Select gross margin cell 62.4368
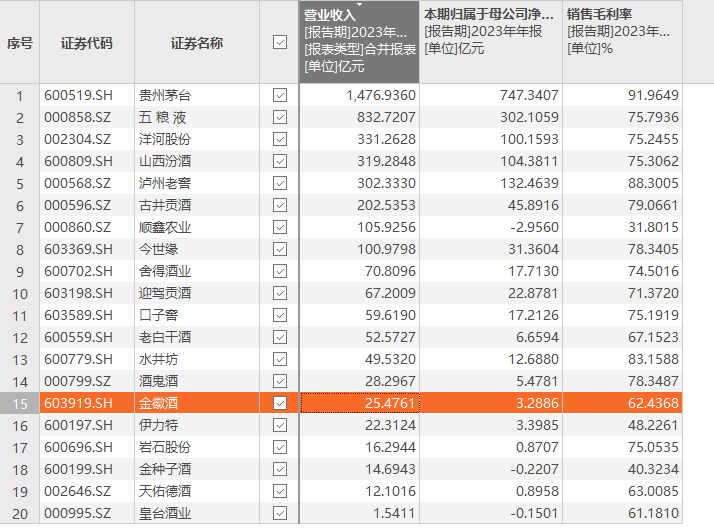Viewport: 714px width, 531px height. pos(622,403)
